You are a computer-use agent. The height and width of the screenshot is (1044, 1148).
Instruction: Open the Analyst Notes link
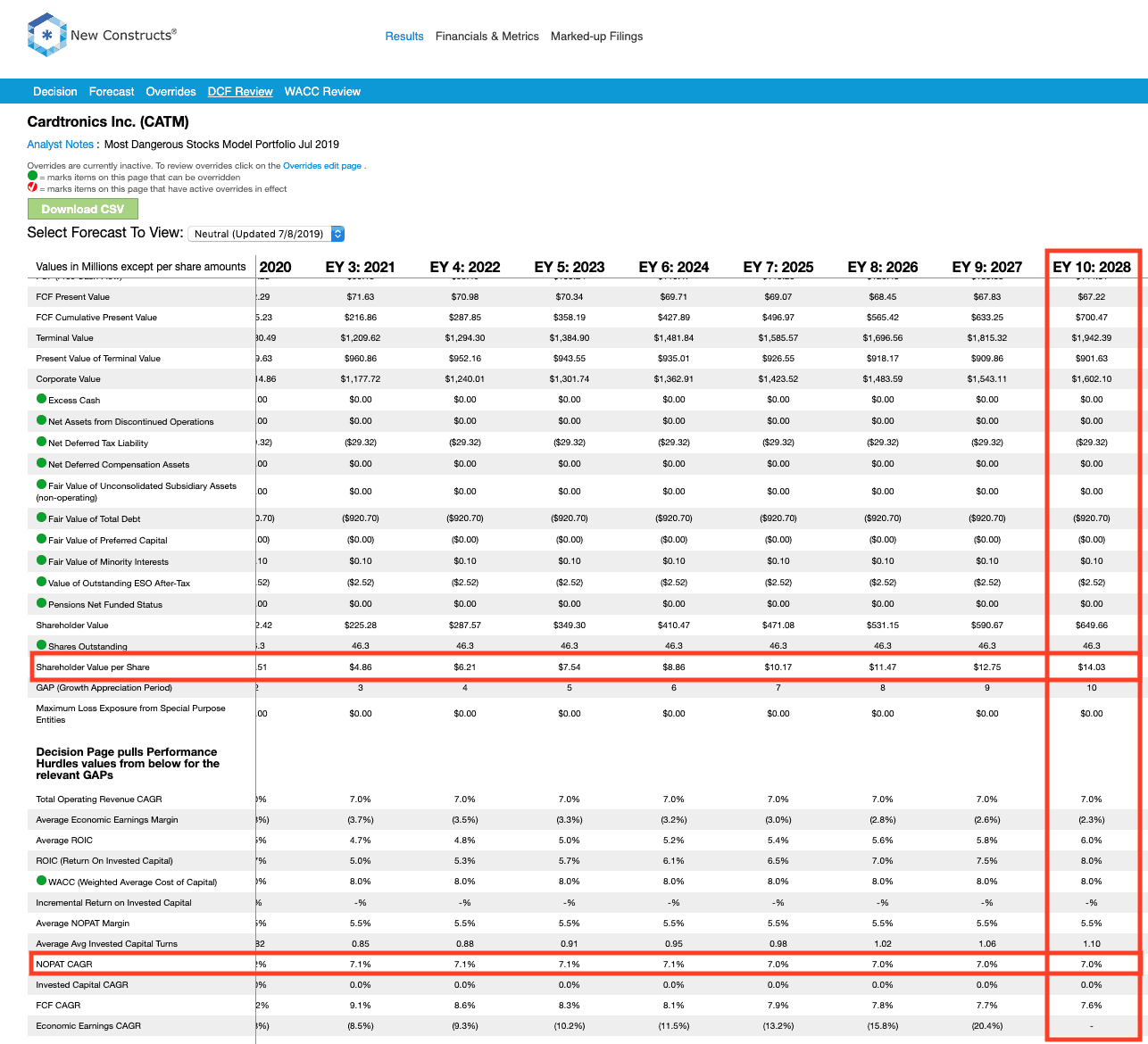pyautogui.click(x=60, y=145)
